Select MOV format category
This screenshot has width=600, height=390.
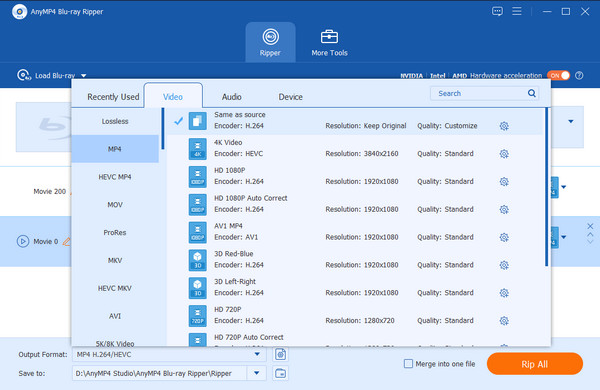115,205
